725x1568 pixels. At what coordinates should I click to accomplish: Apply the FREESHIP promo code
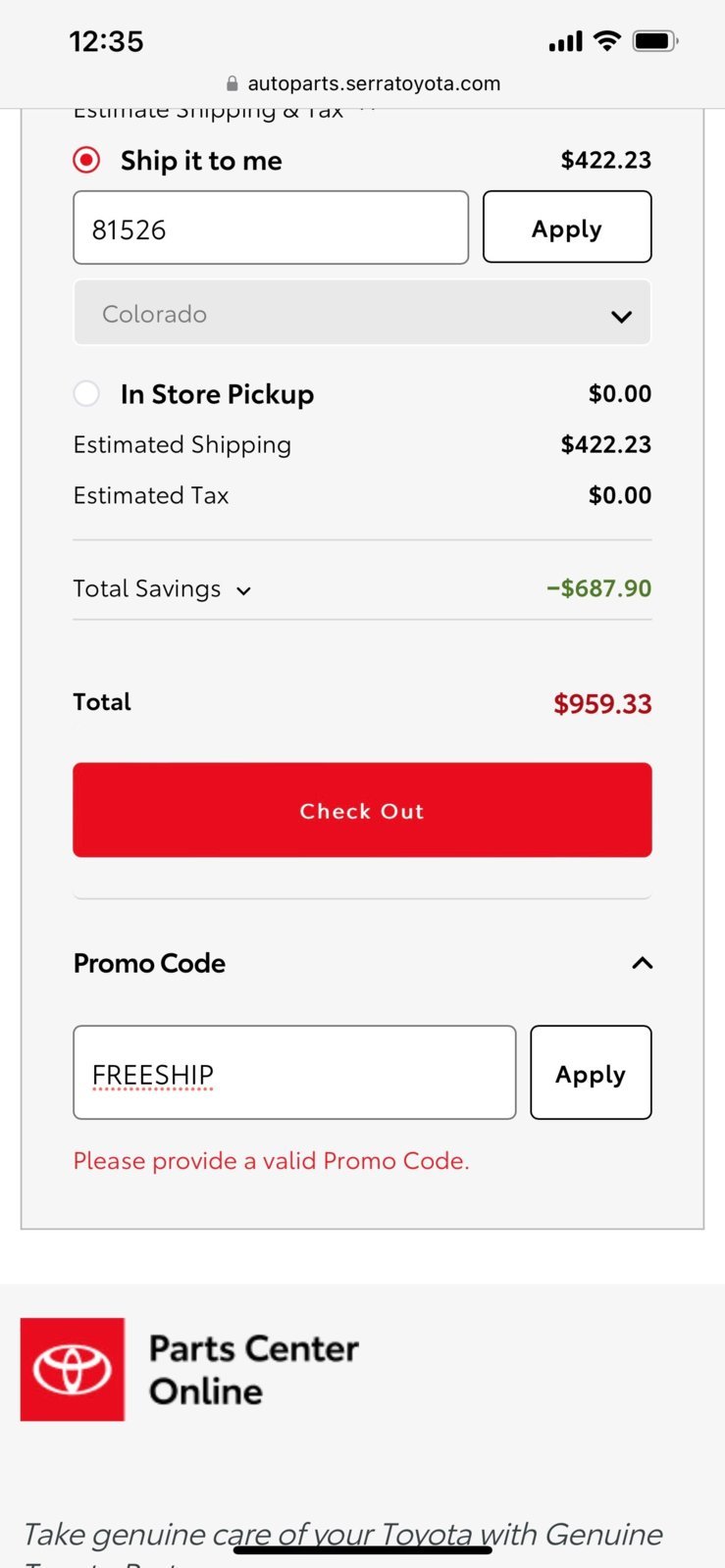(591, 1073)
